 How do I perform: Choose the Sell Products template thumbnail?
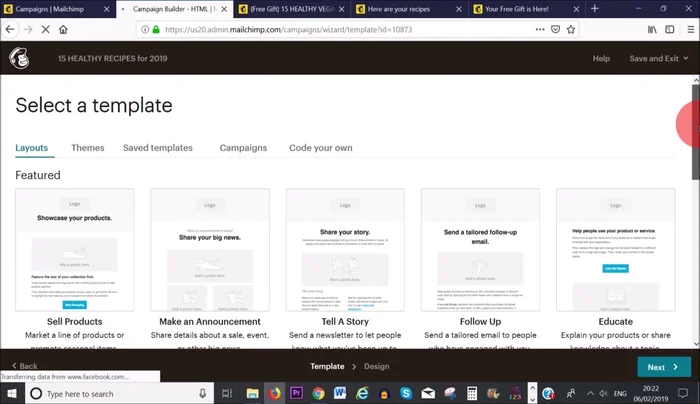pyautogui.click(x=75, y=250)
